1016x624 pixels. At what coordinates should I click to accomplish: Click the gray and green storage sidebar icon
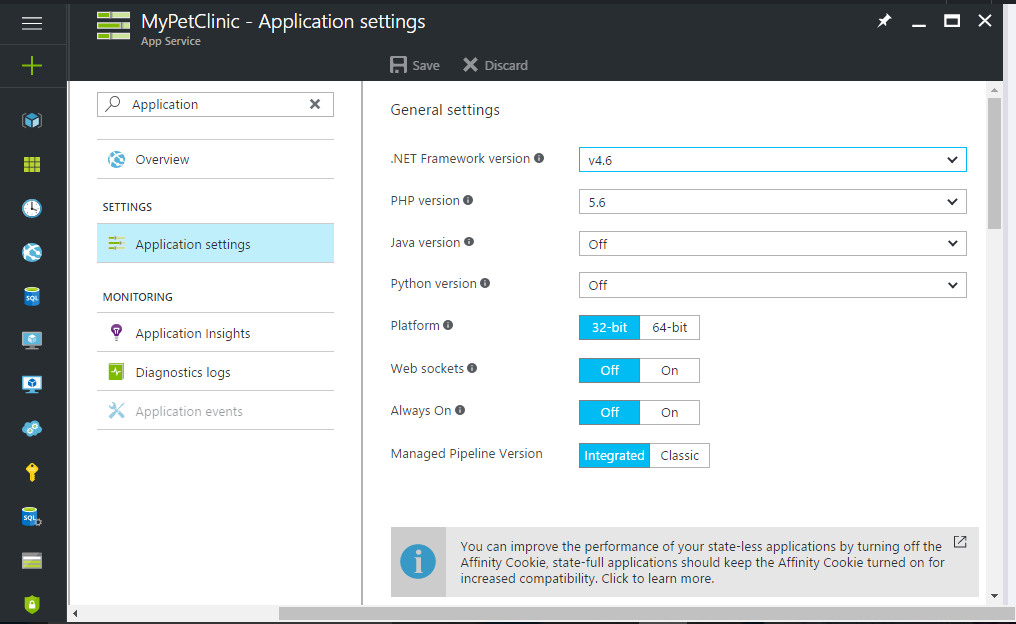click(x=32, y=560)
